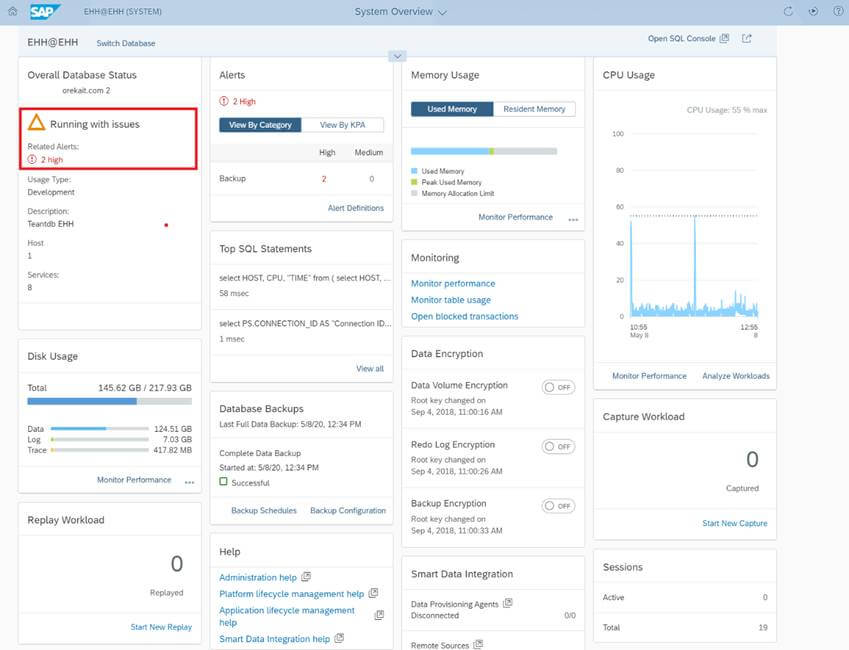
Task: Turn on Data Volume Encryption switch
Action: [558, 387]
